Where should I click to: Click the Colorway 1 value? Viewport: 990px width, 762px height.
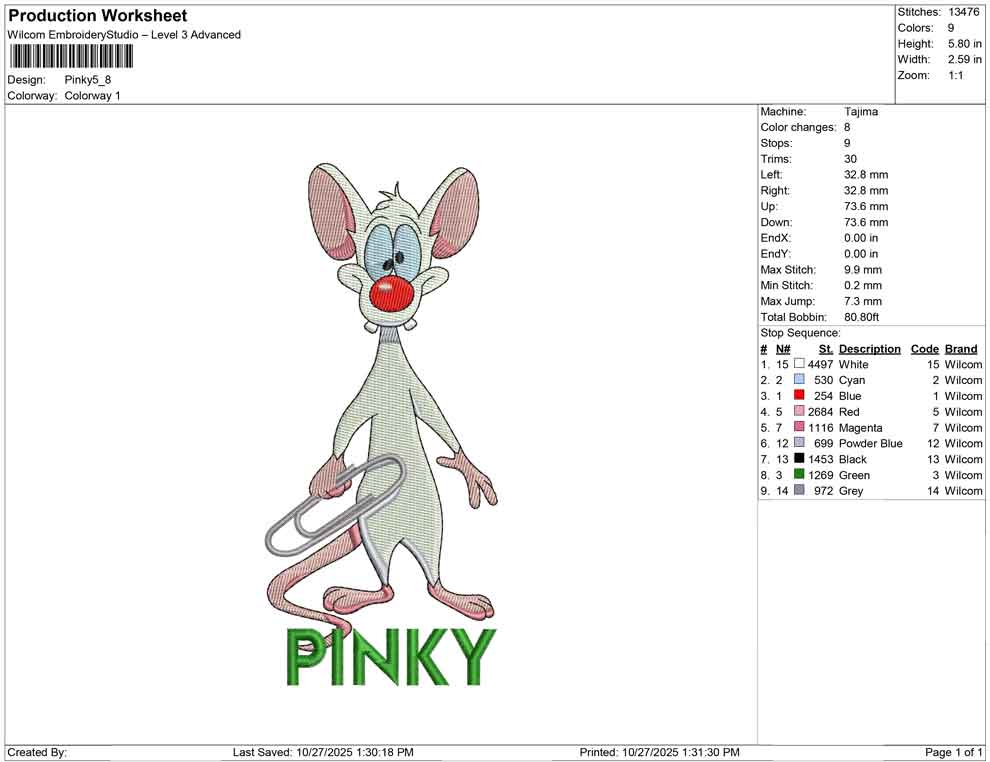tap(92, 96)
